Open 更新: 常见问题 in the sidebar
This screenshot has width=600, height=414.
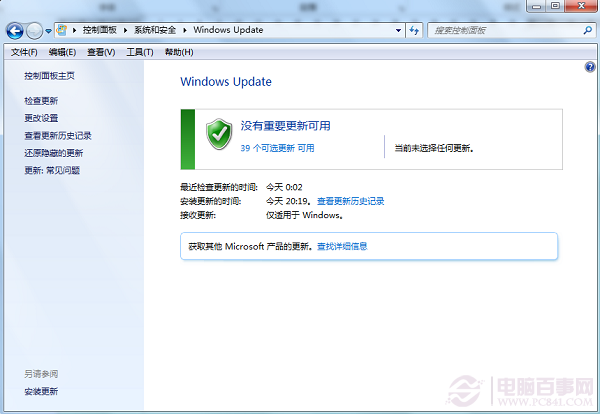pyautogui.click(x=52, y=170)
